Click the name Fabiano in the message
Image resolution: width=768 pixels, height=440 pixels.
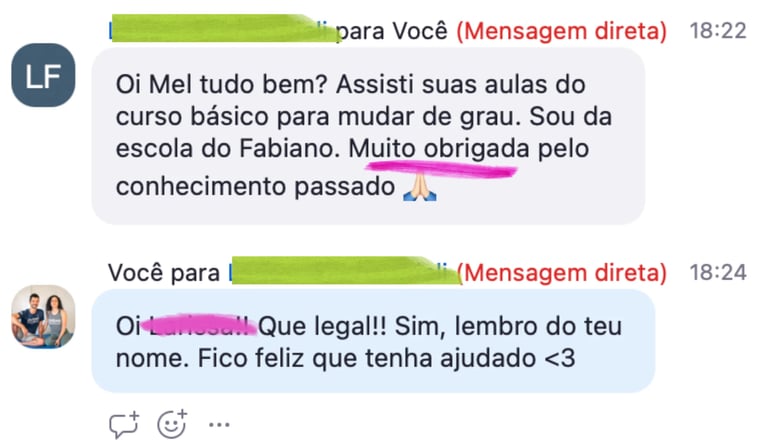[x=289, y=149]
